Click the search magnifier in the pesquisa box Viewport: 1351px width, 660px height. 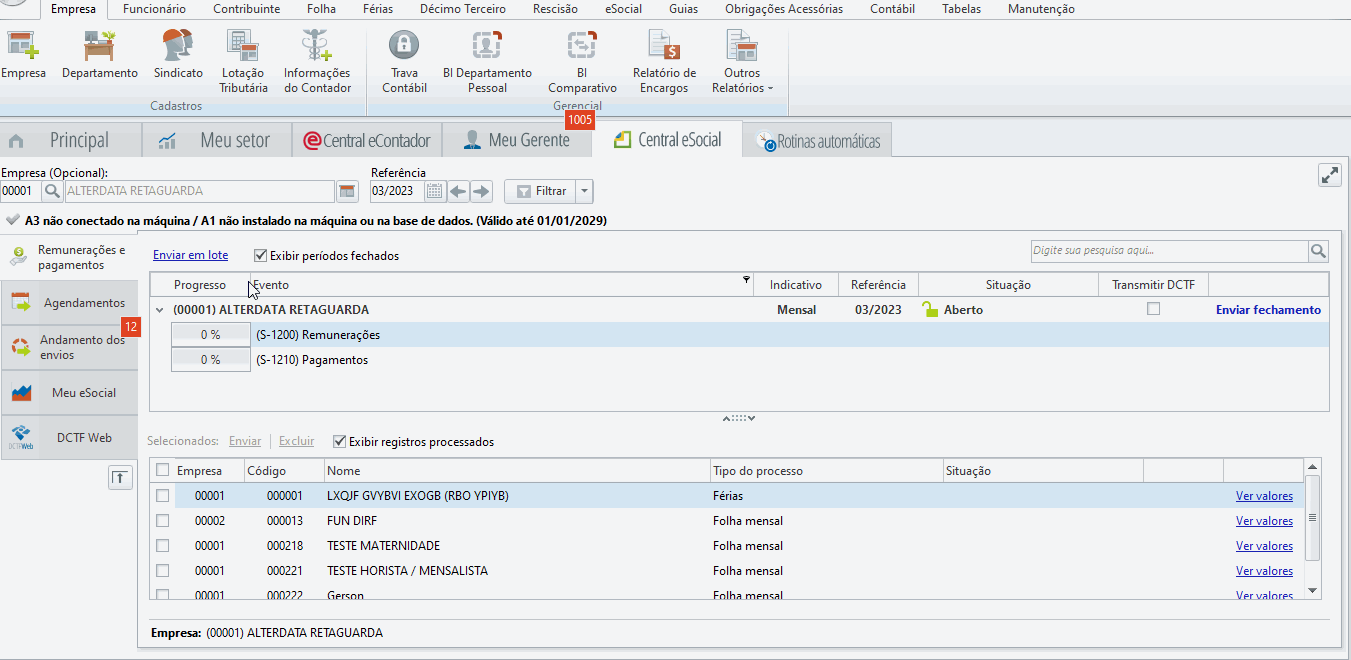point(1319,251)
